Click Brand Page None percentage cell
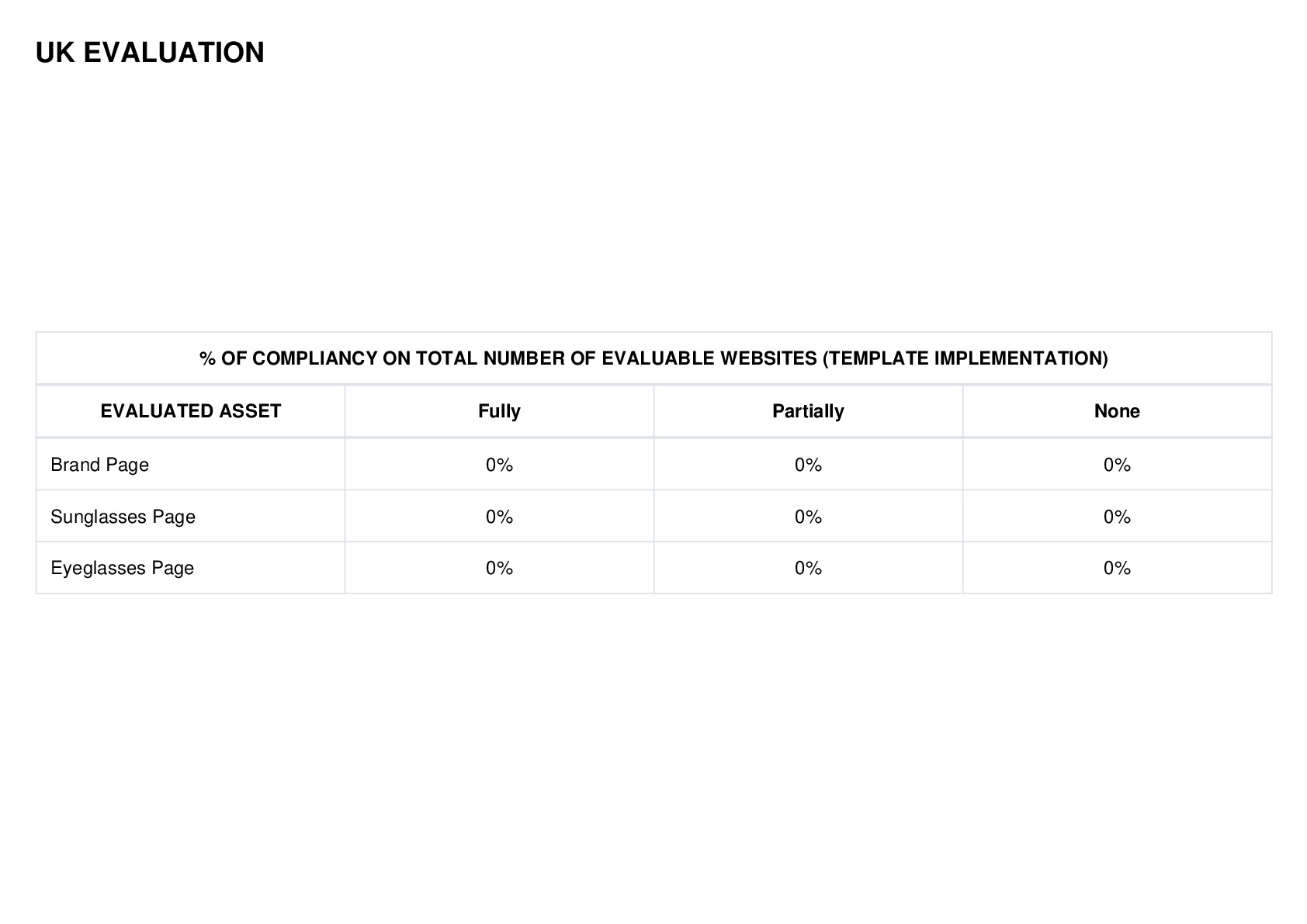 [1117, 465]
